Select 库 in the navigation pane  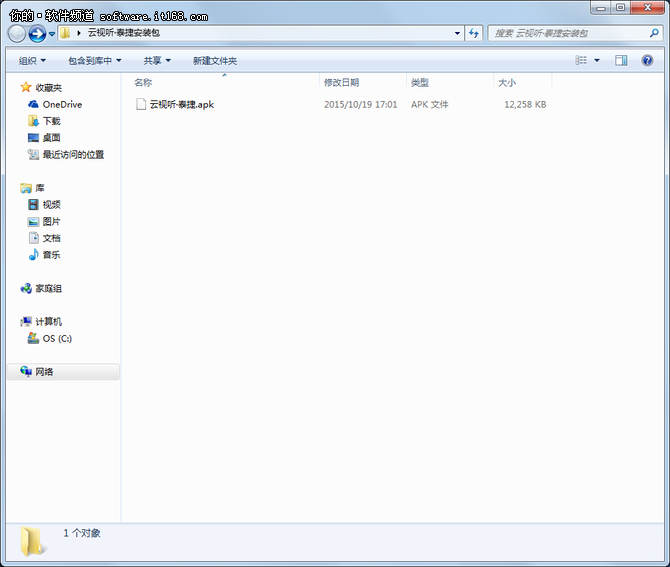click(40, 188)
